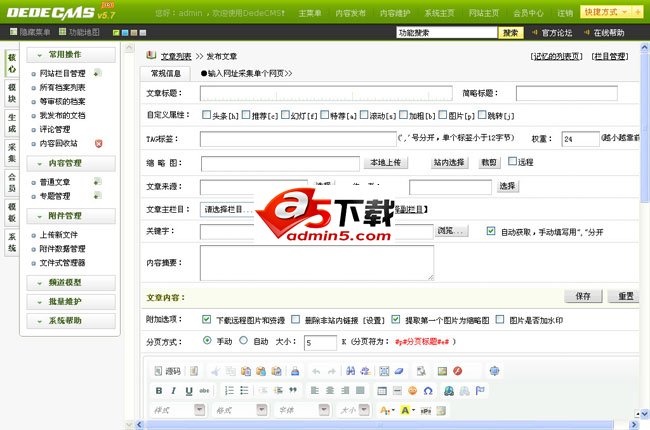Open the 栏目管理 link at top right
This screenshot has width=650, height=430.
coord(610,56)
